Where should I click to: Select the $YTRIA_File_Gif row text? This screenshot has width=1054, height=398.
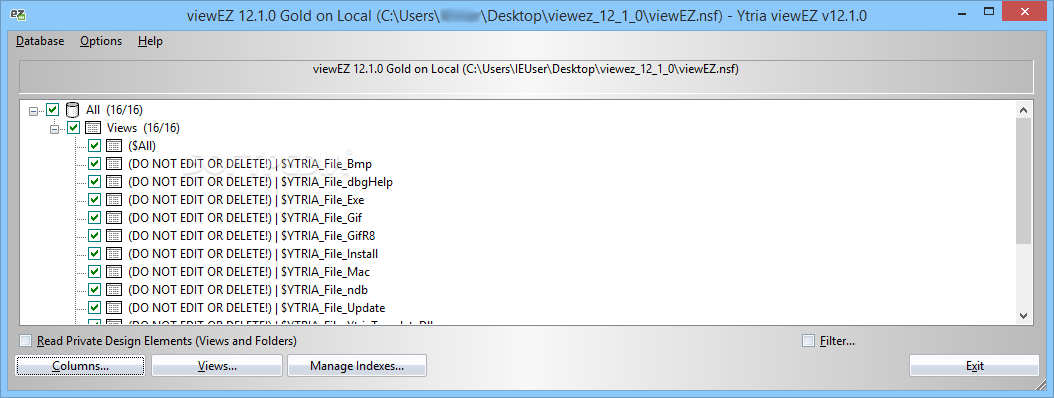(245, 218)
